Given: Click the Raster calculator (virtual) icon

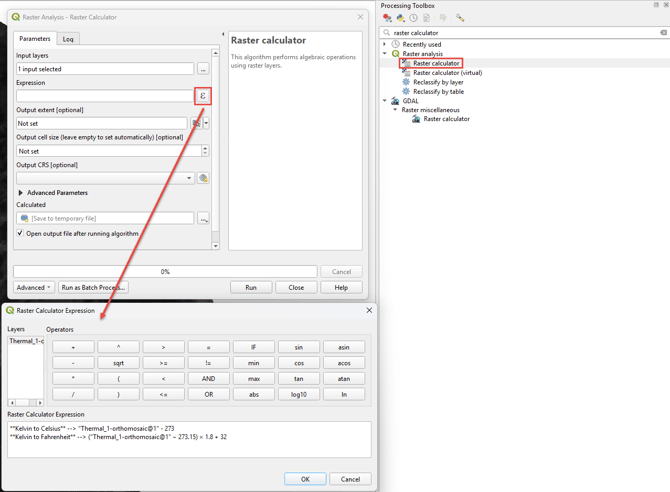Looking at the screenshot, I should tap(406, 72).
